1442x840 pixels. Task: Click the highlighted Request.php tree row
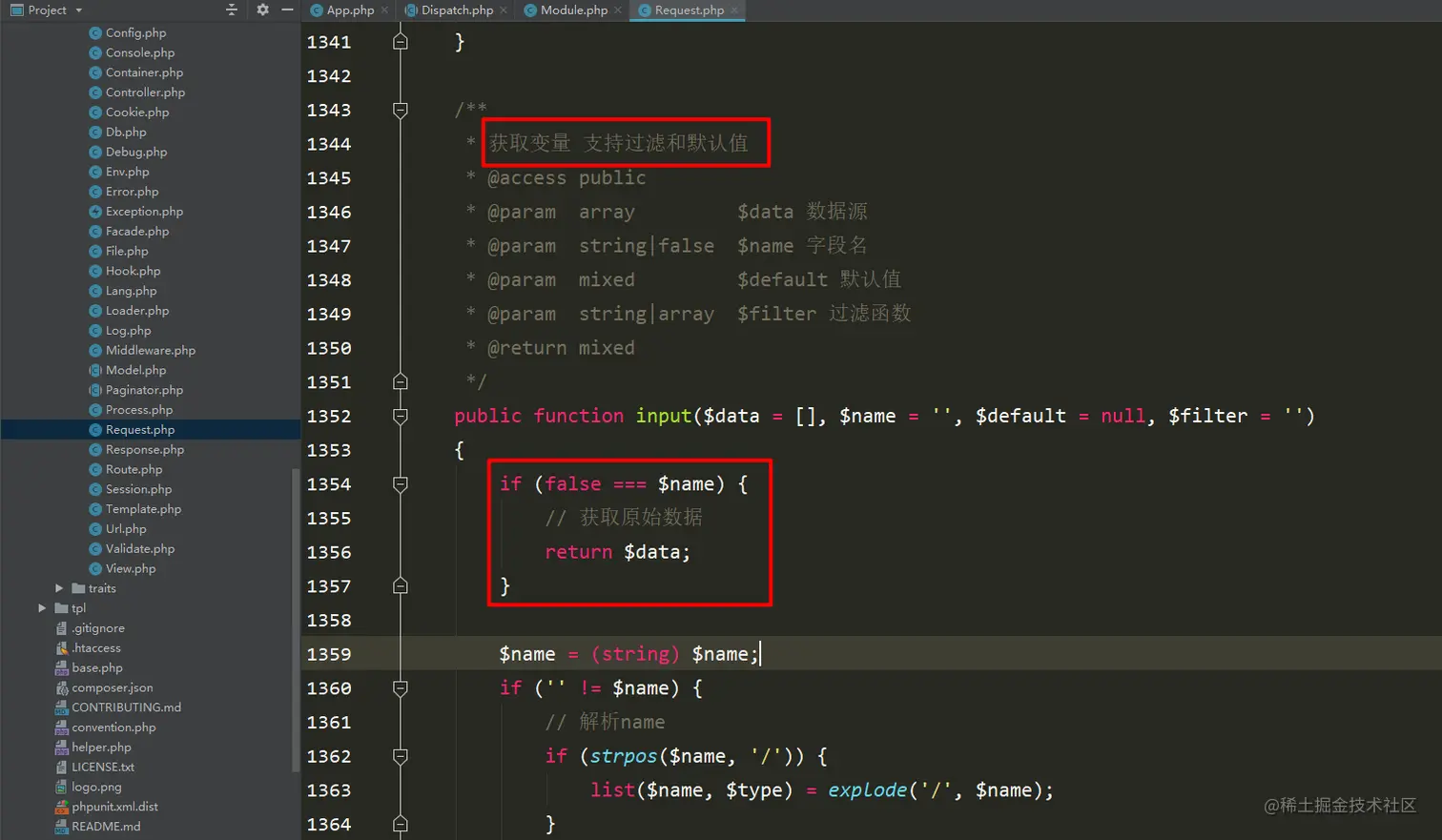click(151, 430)
